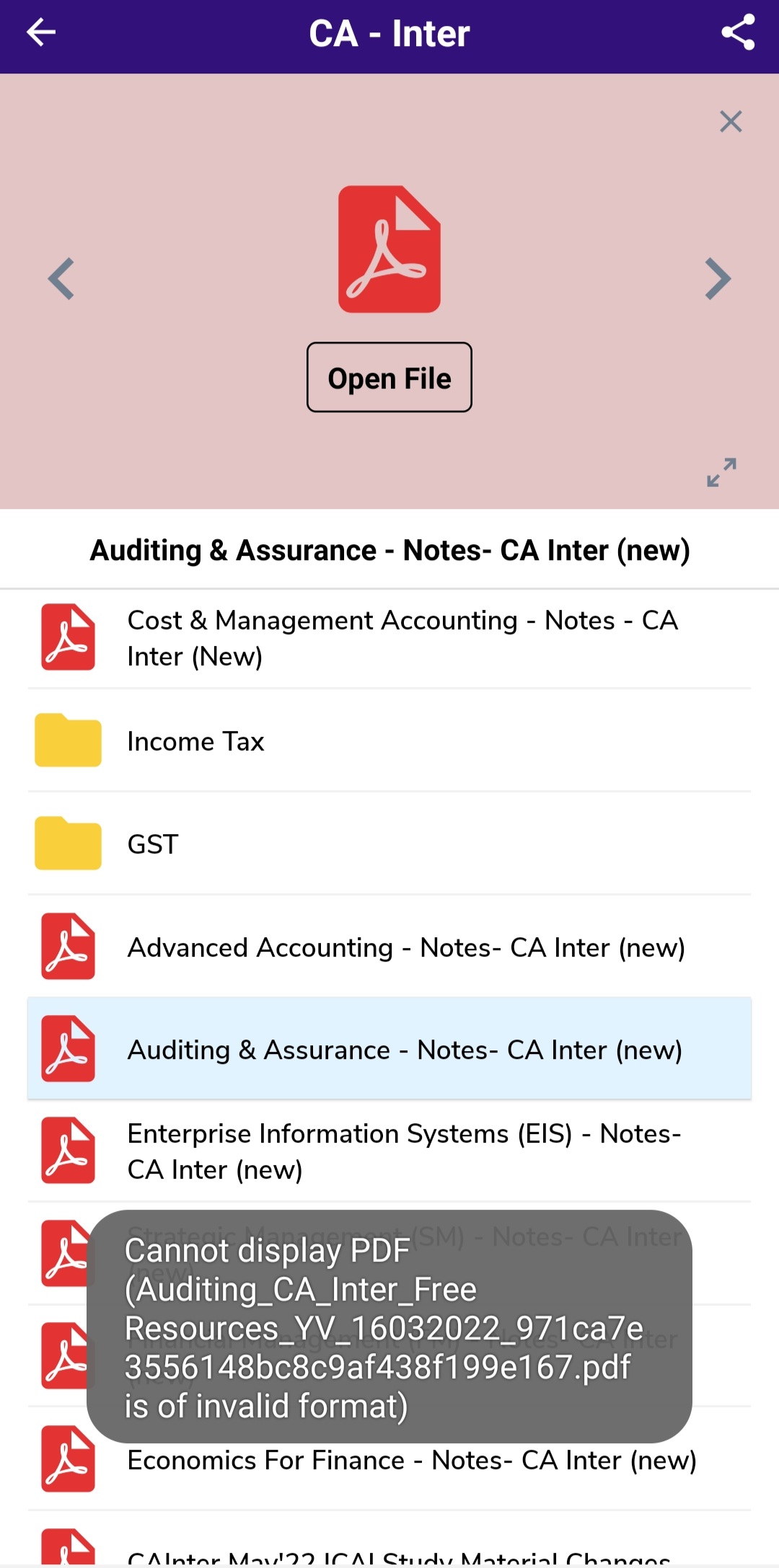This screenshot has width=779, height=1568.
Task: Close the file preview panel
Action: pyautogui.click(x=731, y=121)
